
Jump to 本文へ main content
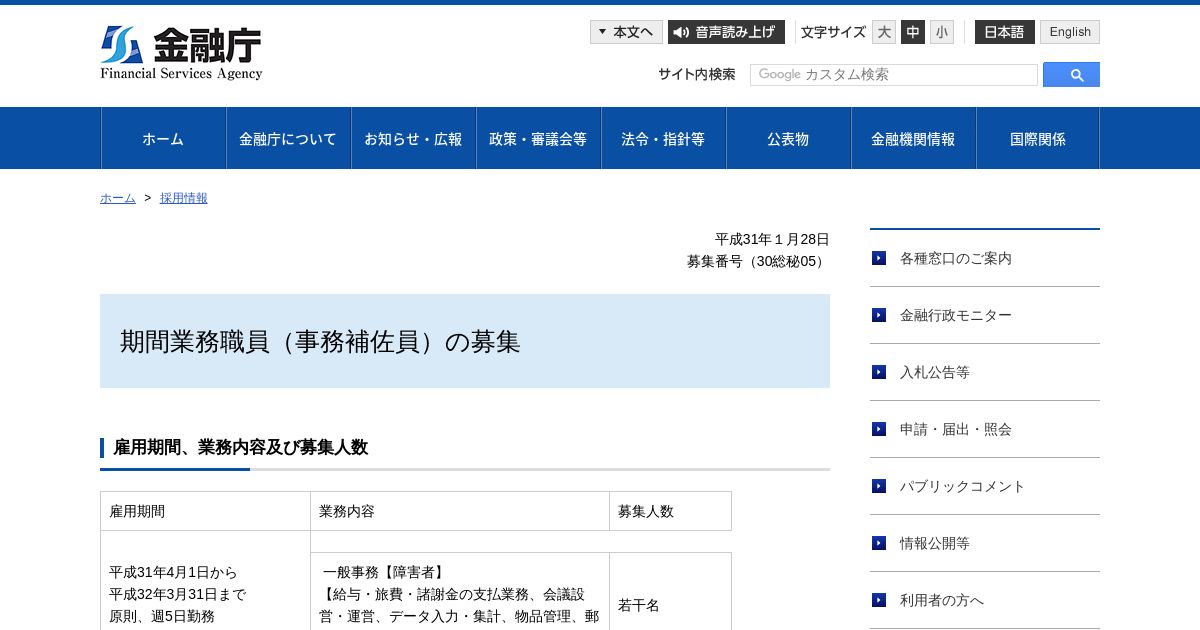[x=626, y=32]
